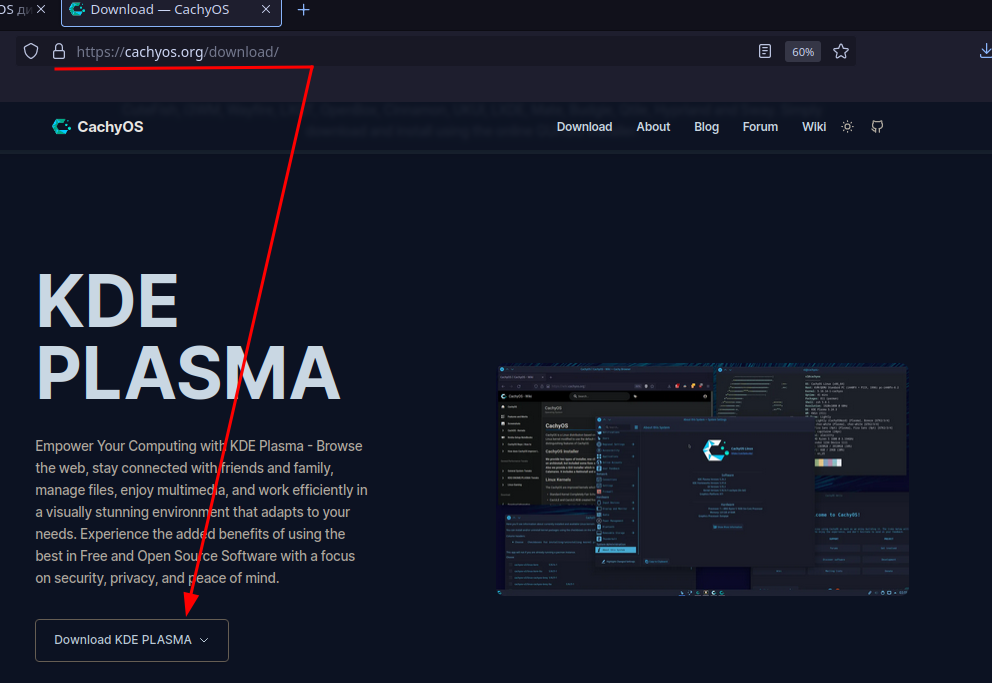Bookmark this page with the star icon
Screen dimensions: 992x683
click(x=840, y=51)
